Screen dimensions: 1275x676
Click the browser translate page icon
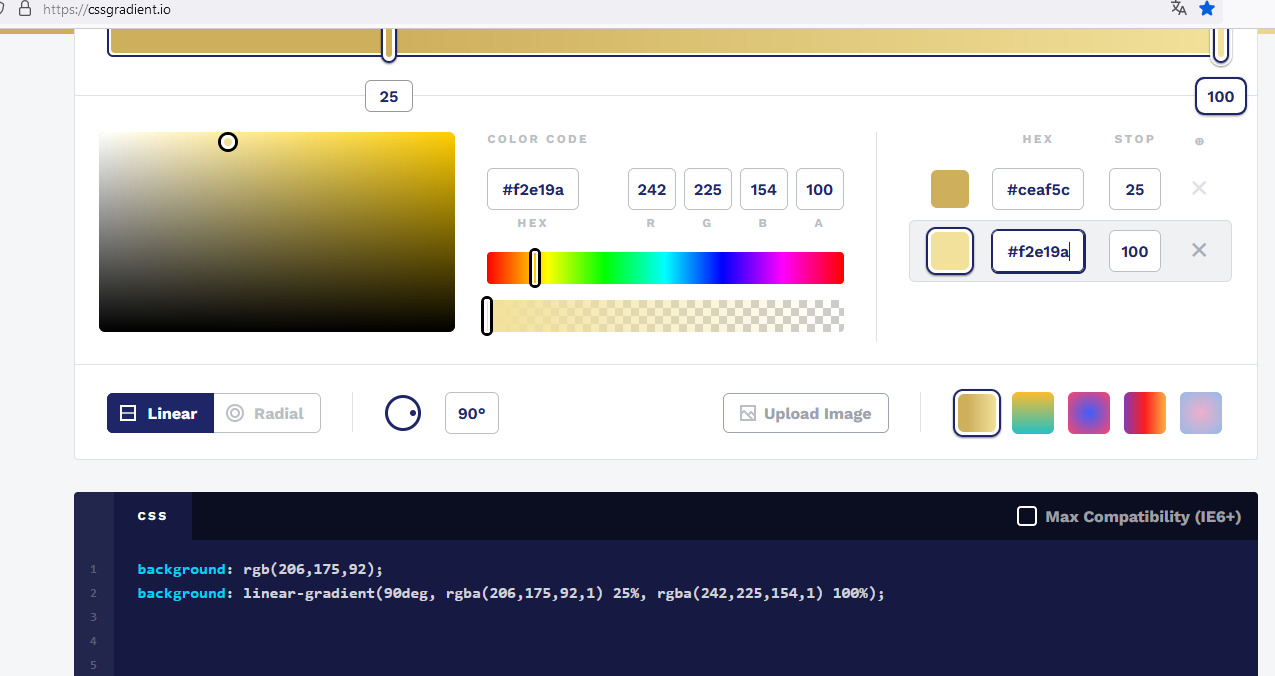click(x=1179, y=9)
